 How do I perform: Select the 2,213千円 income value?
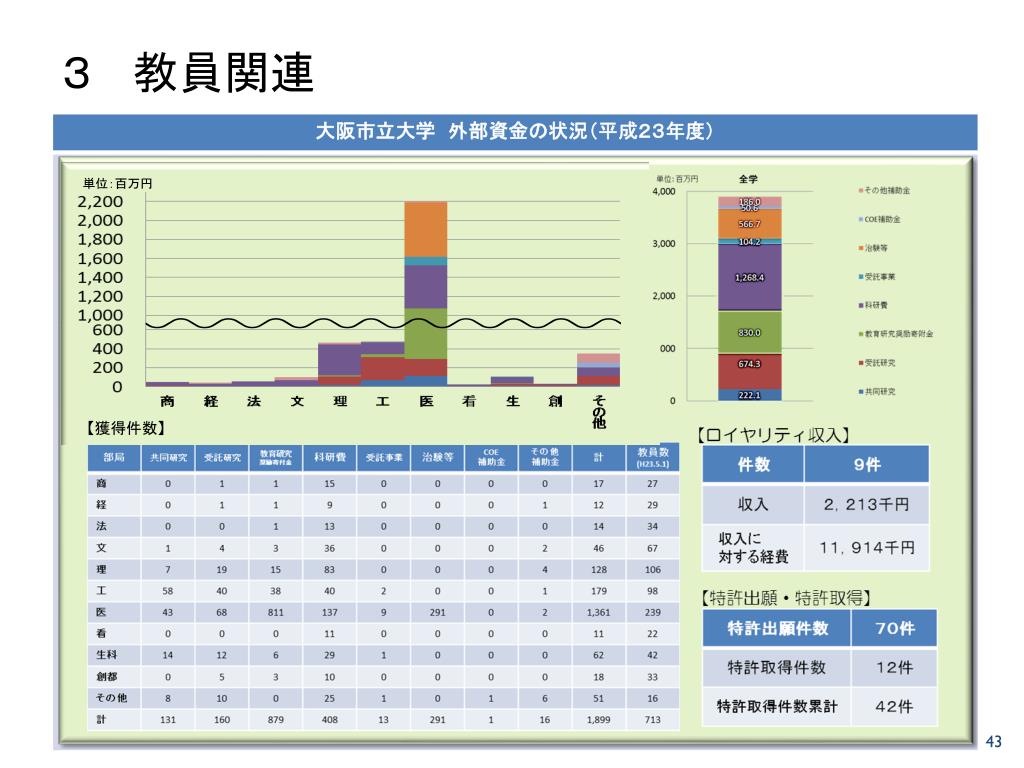(867, 504)
